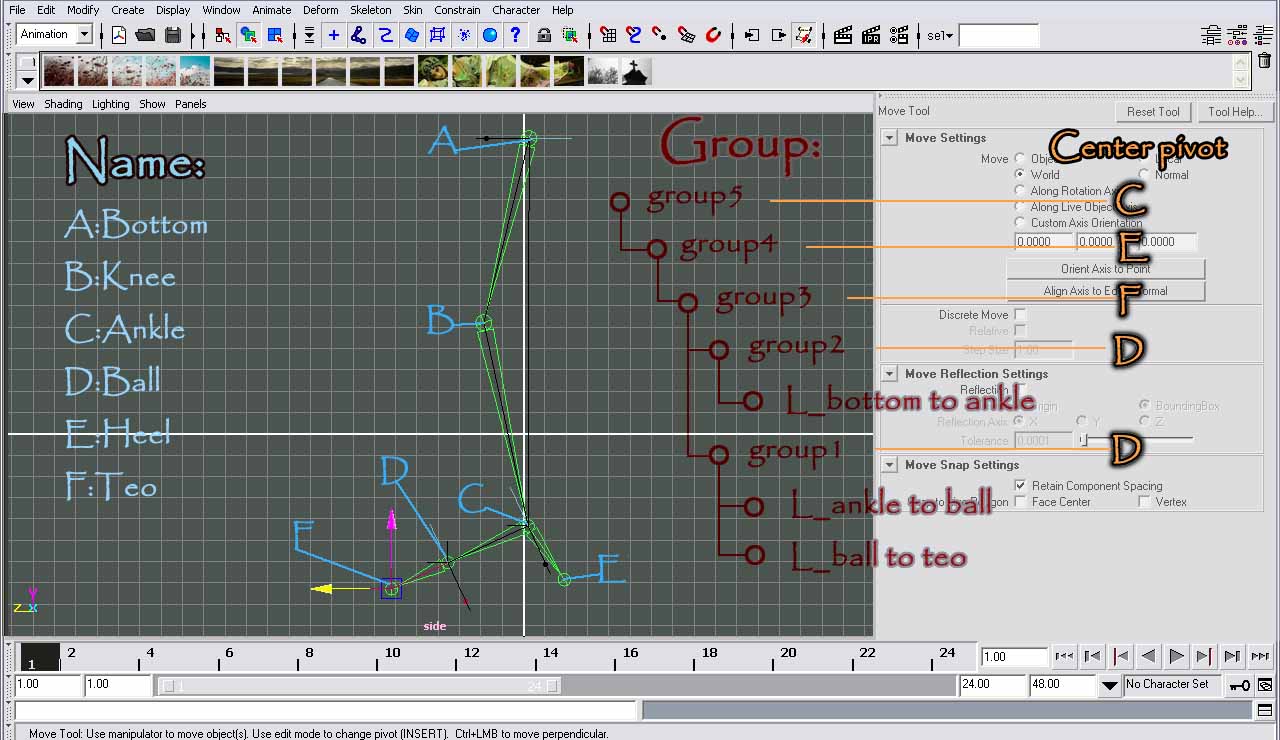This screenshot has height=740, width=1280.
Task: Select the BoundingBox radio button
Action: click(1145, 405)
